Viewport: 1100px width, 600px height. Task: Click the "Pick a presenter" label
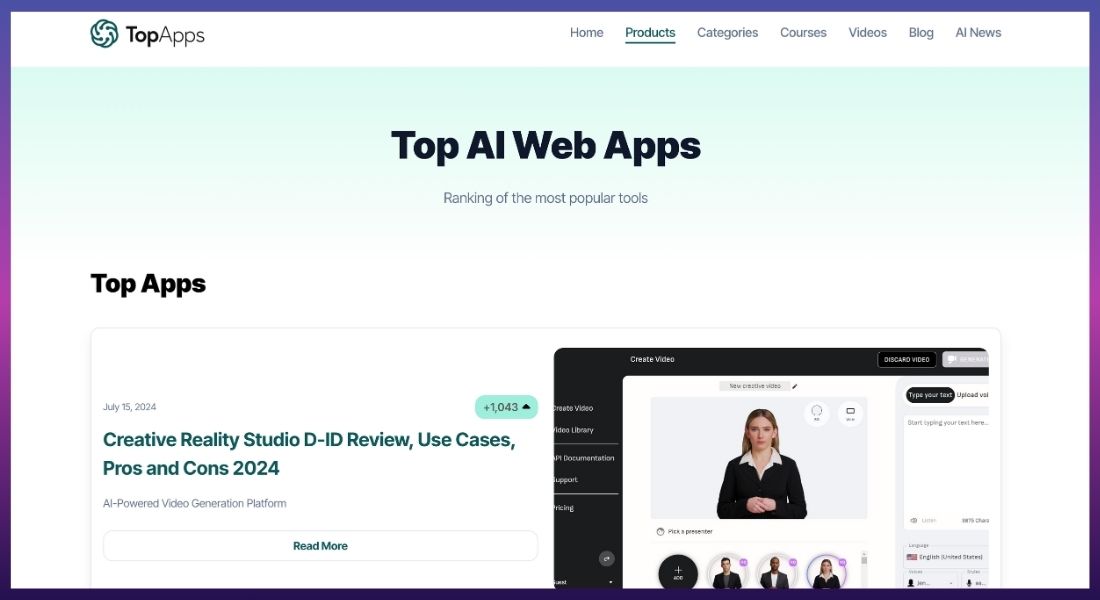pyautogui.click(x=690, y=532)
